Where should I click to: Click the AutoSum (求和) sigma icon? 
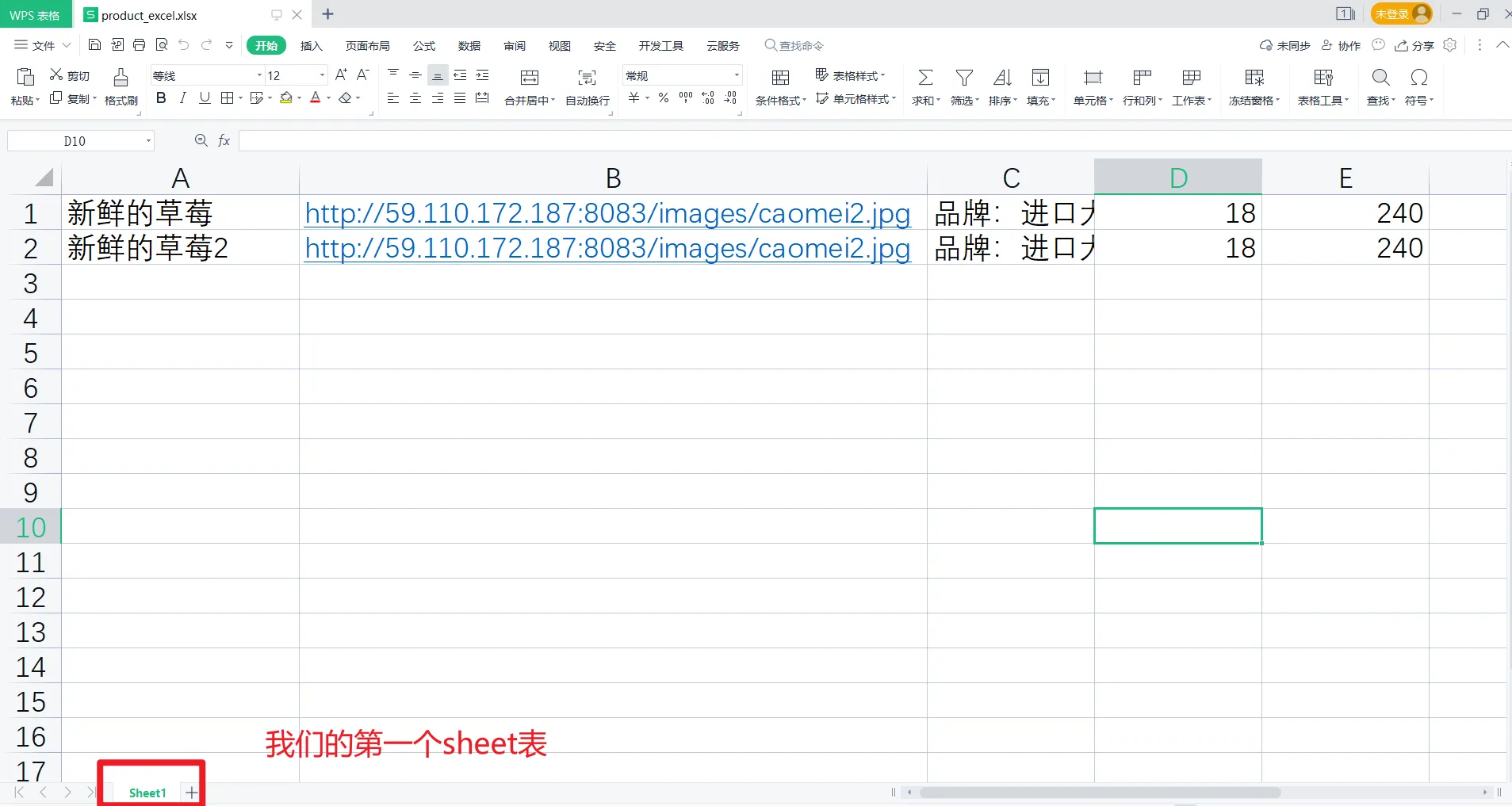click(x=925, y=77)
